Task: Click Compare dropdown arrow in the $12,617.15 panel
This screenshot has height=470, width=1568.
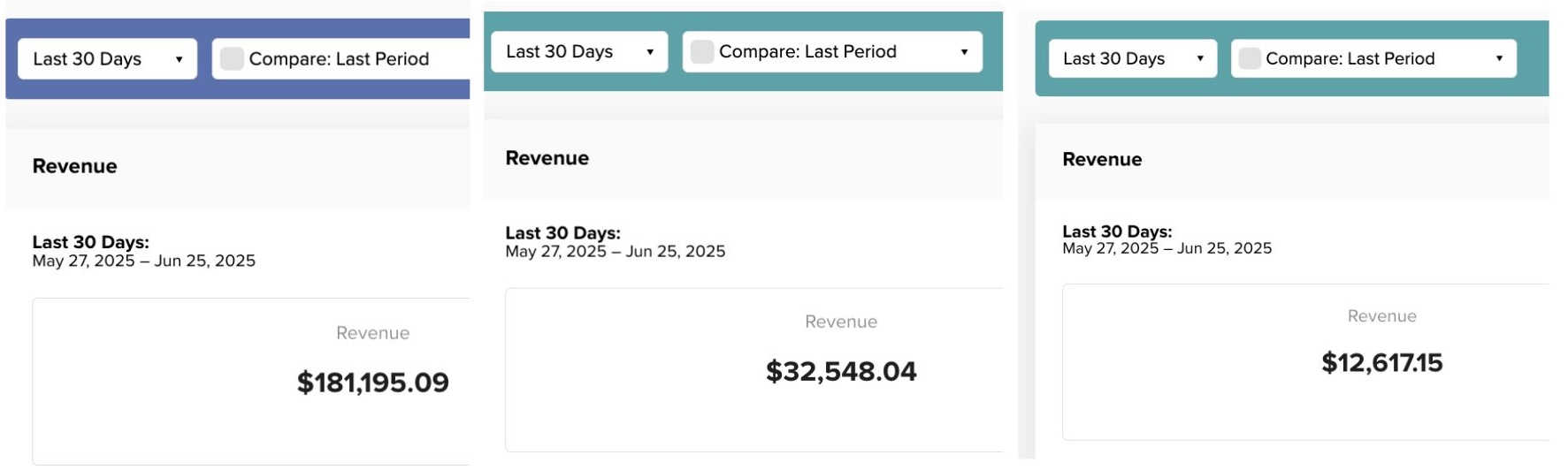Action: coord(1499,58)
